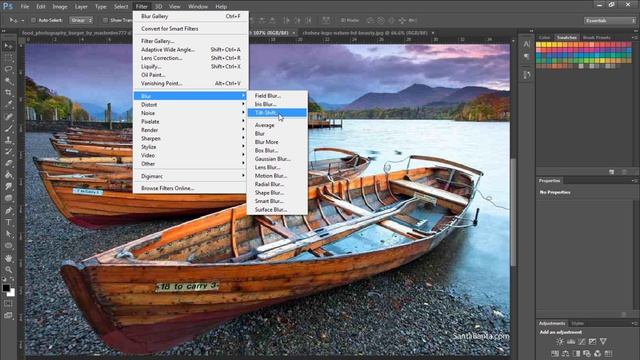The width and height of the screenshot is (640, 360).
Task: Choose Gaussian Blur from the submenu
Action: (x=277, y=159)
